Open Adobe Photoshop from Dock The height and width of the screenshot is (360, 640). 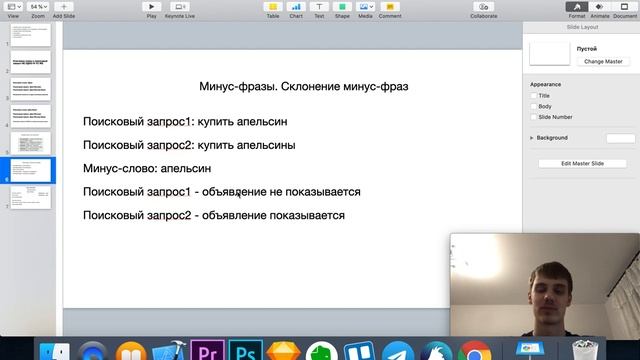point(245,350)
